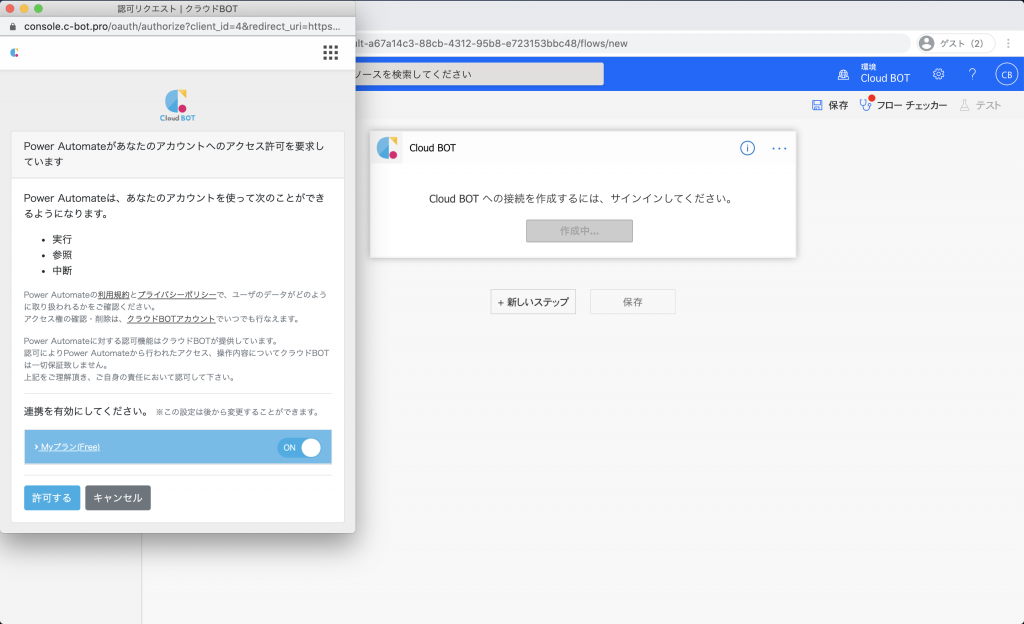Toggle the ON switch for My plan

click(300, 447)
